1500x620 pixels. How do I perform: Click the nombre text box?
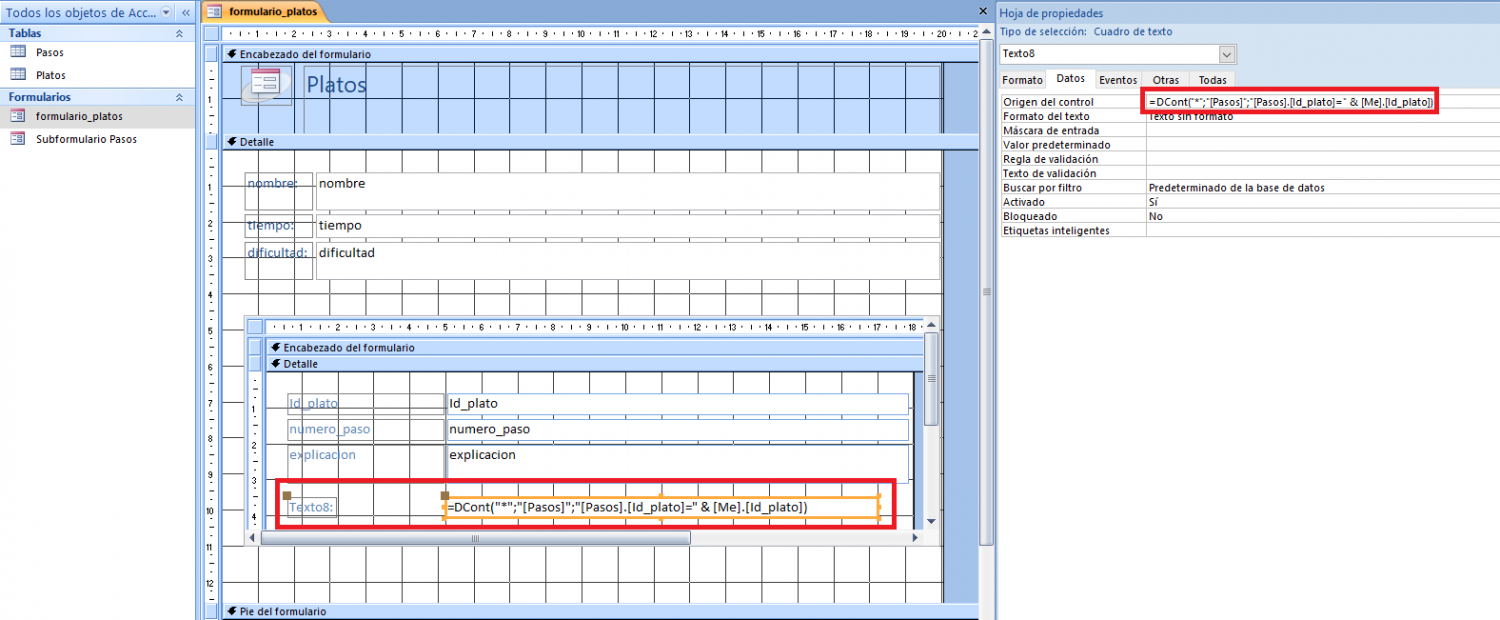[x=627, y=191]
